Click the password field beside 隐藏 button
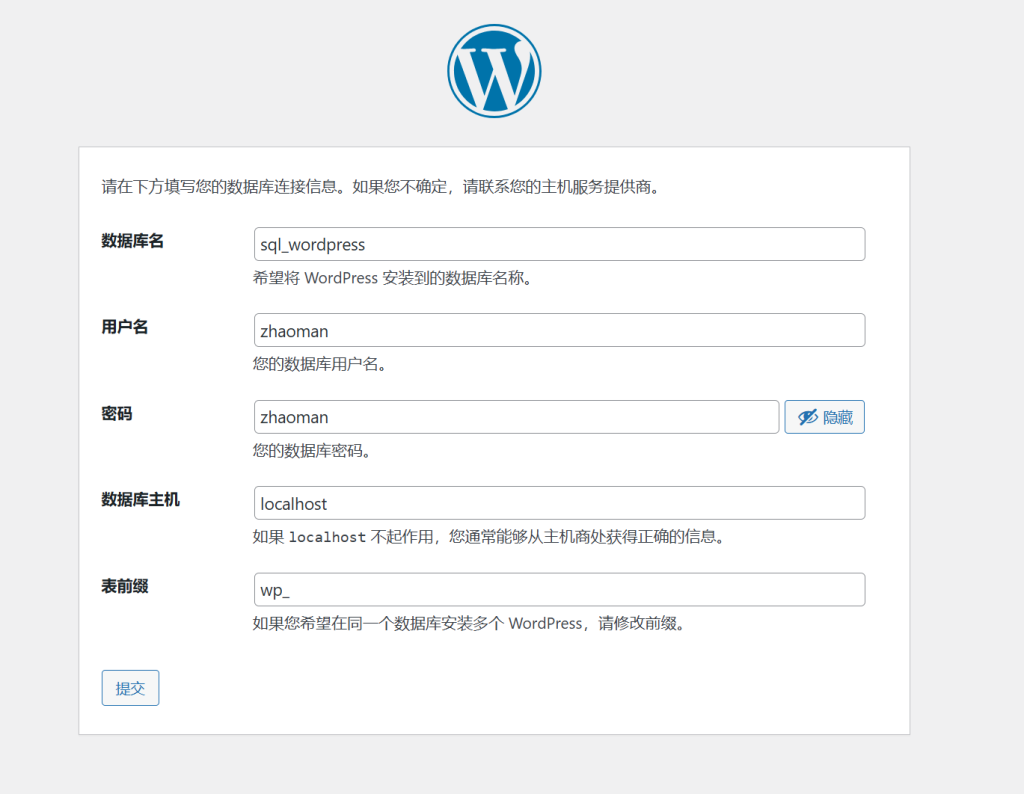 [x=517, y=417]
